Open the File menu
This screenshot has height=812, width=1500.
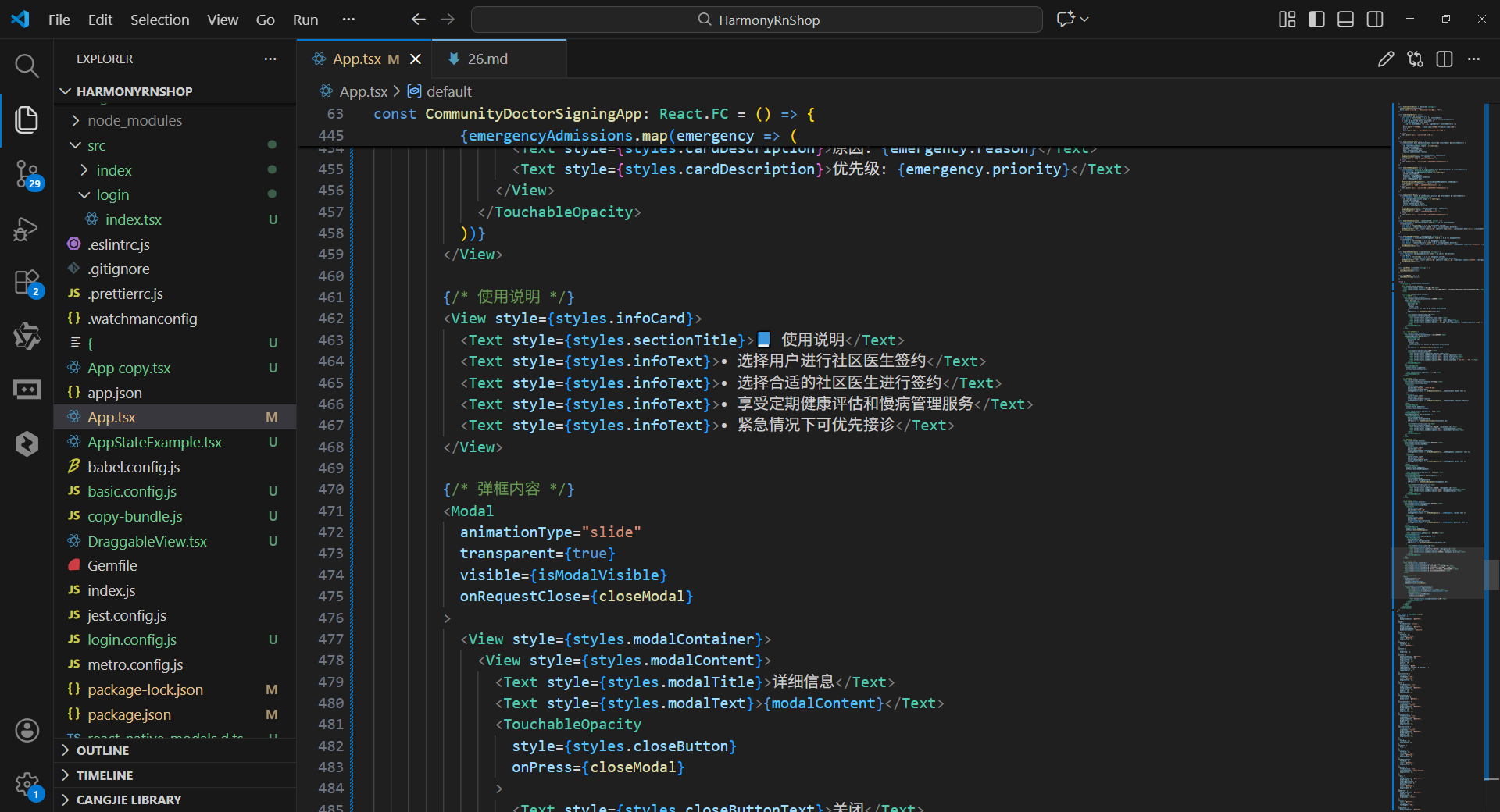click(59, 20)
